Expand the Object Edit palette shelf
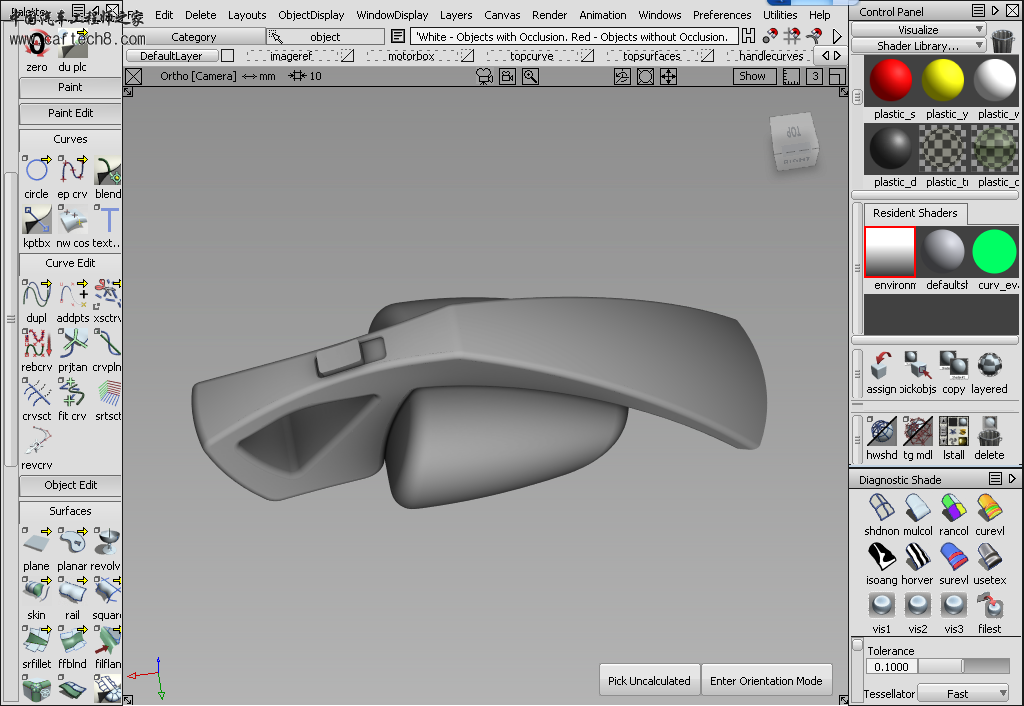The height and width of the screenshot is (706, 1024). coord(71,485)
